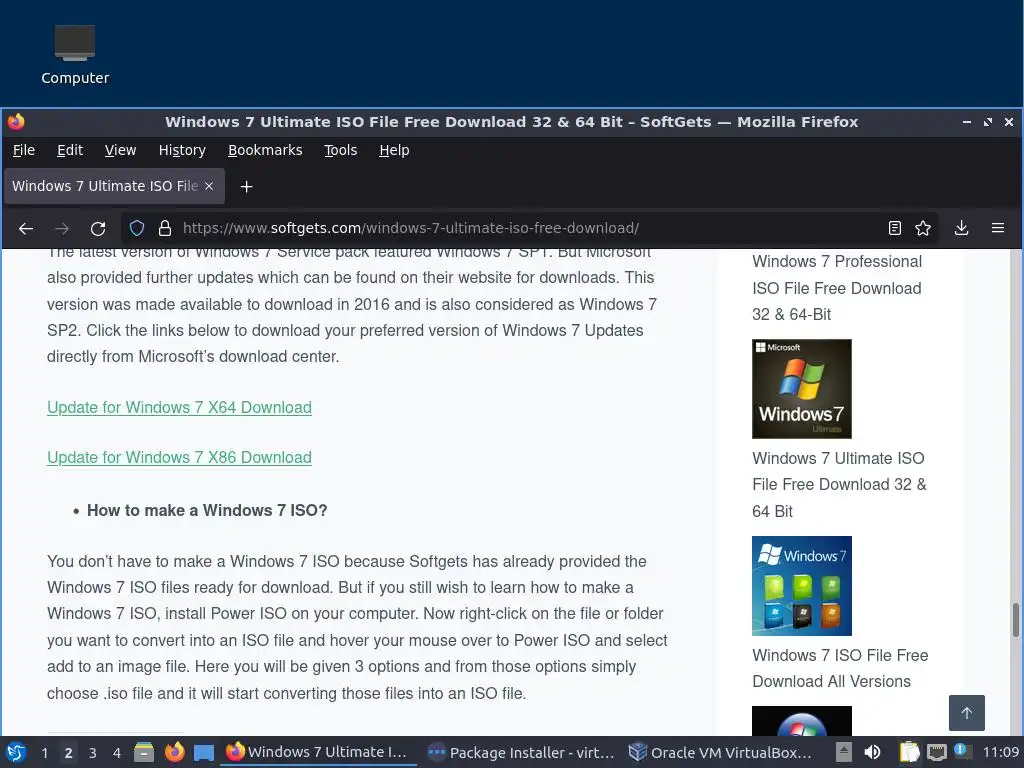Image resolution: width=1024 pixels, height=768 pixels.
Task: Open Windows 7 Ultimate ISO File sidebar link
Action: [839, 485]
